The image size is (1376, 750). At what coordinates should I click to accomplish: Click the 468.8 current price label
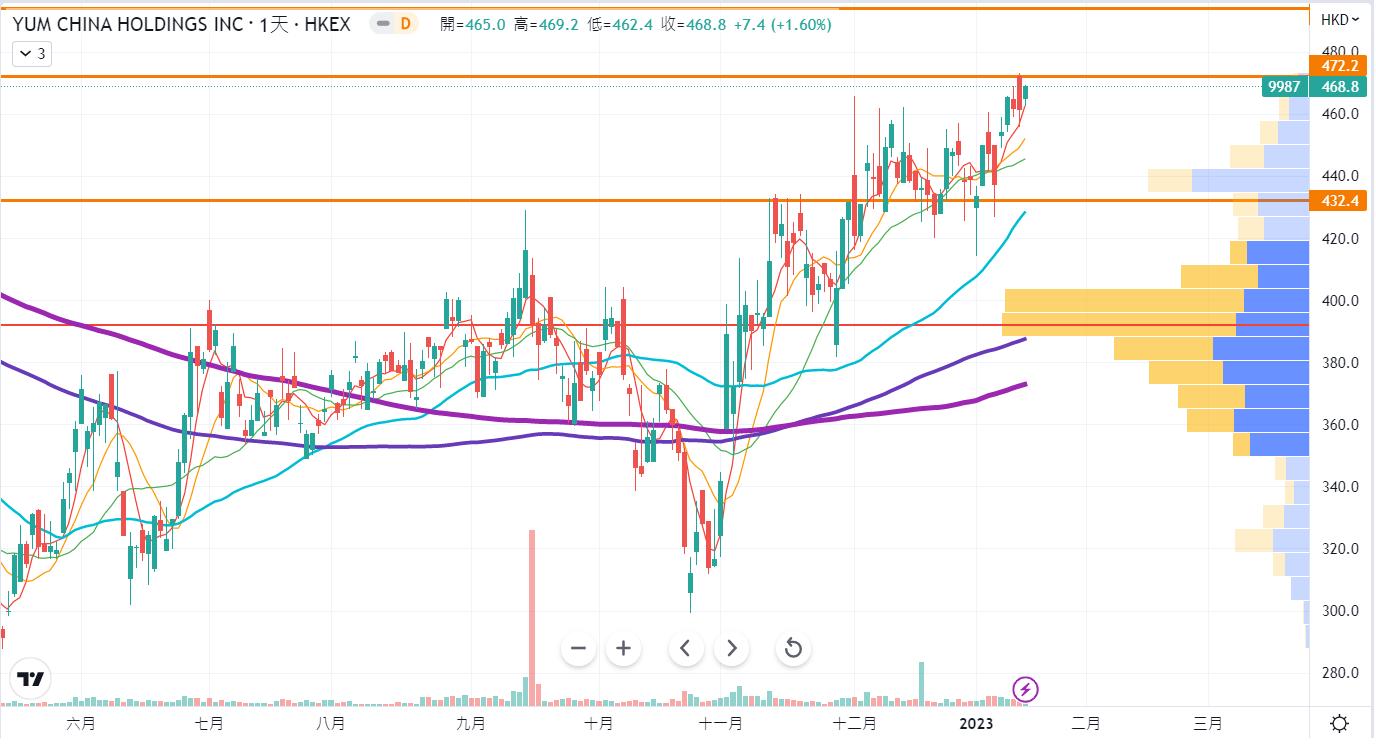click(1338, 87)
